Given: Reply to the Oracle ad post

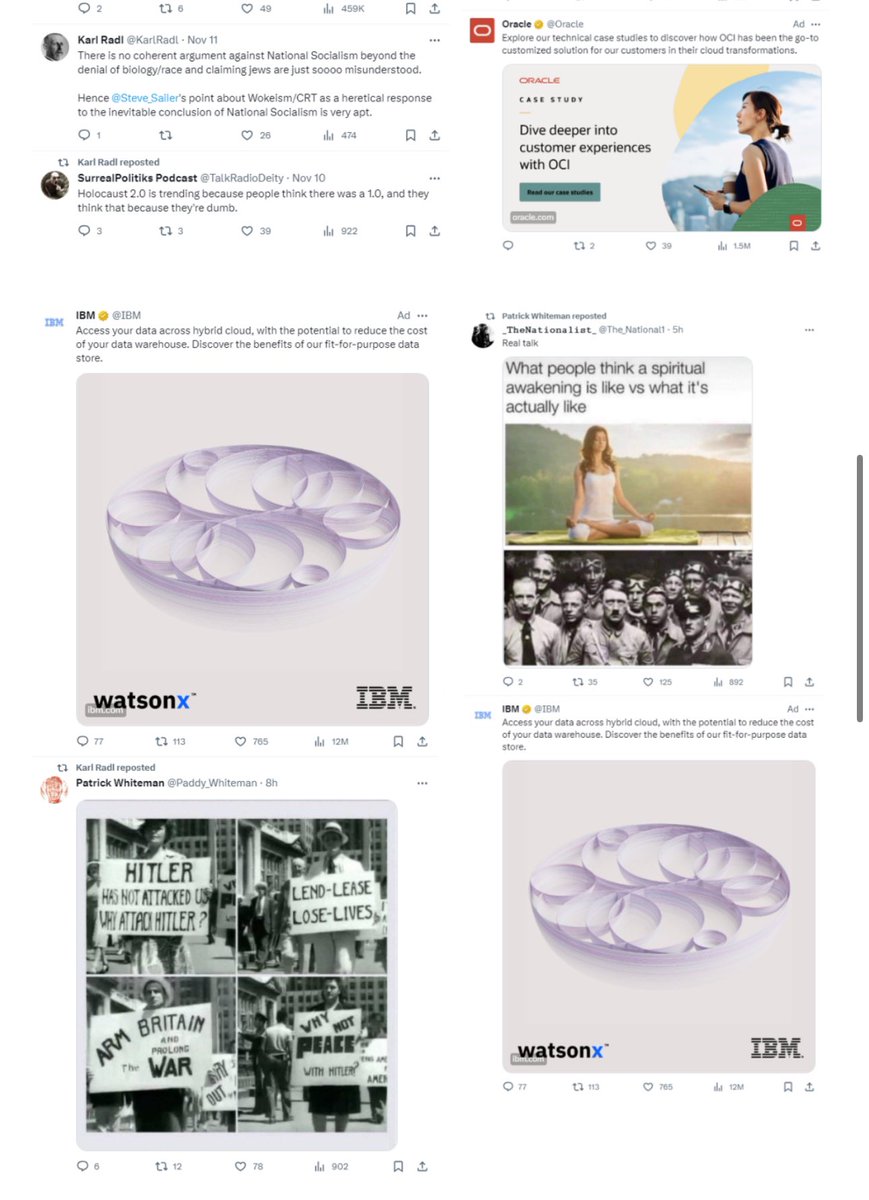Looking at the screenshot, I should pyautogui.click(x=508, y=246).
